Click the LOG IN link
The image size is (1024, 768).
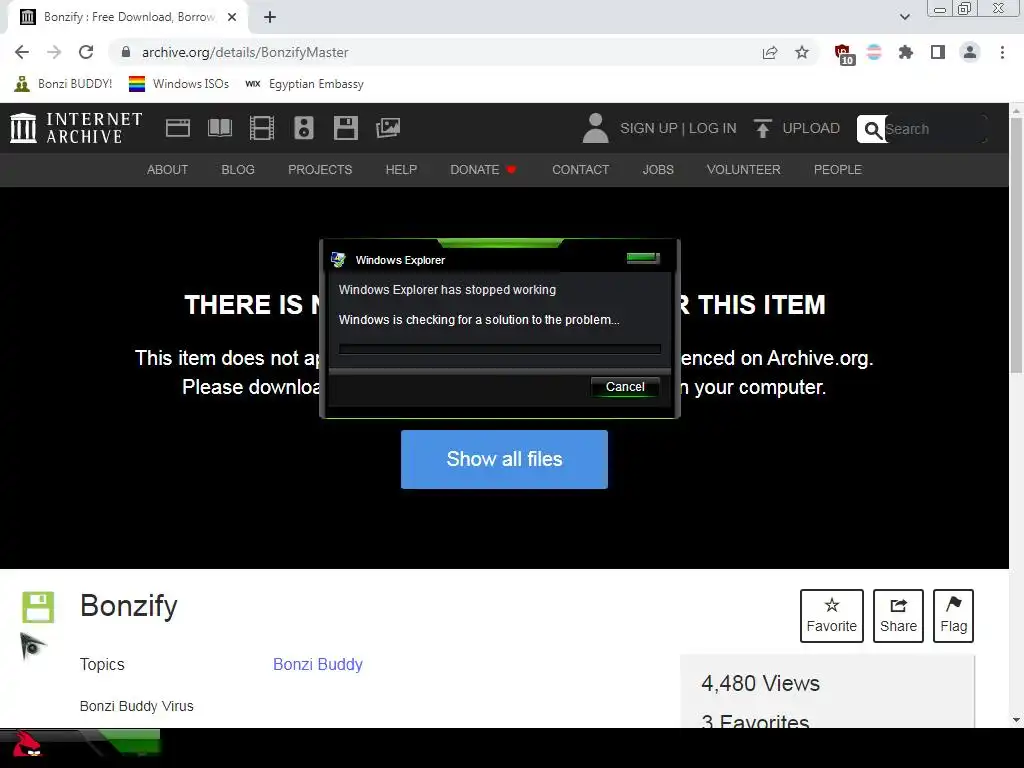(x=712, y=128)
